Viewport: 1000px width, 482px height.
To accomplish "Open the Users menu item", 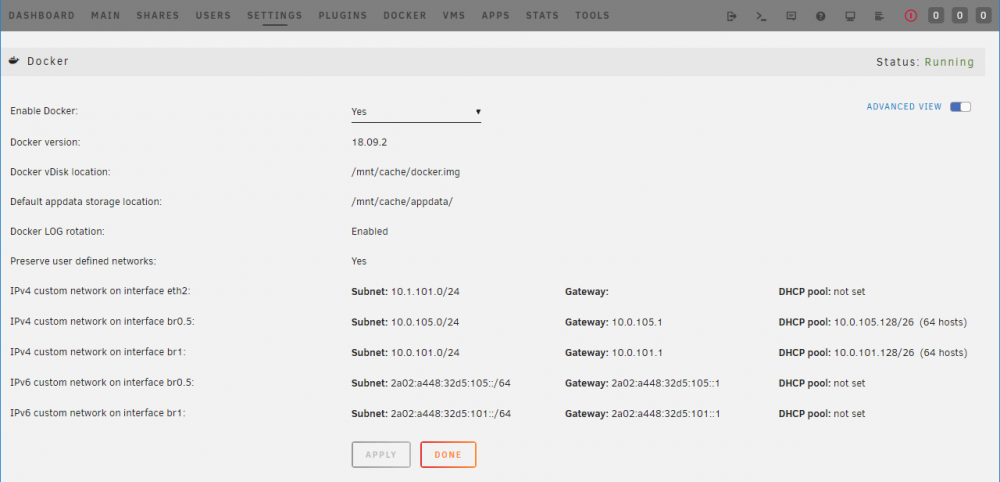I will pyautogui.click(x=214, y=15).
